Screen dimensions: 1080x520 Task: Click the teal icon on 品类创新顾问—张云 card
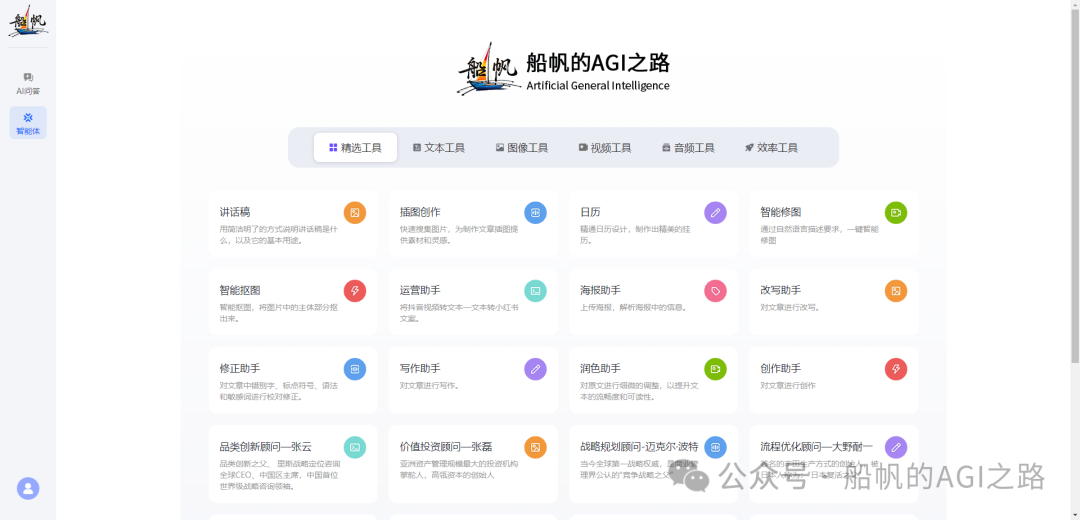[355, 447]
